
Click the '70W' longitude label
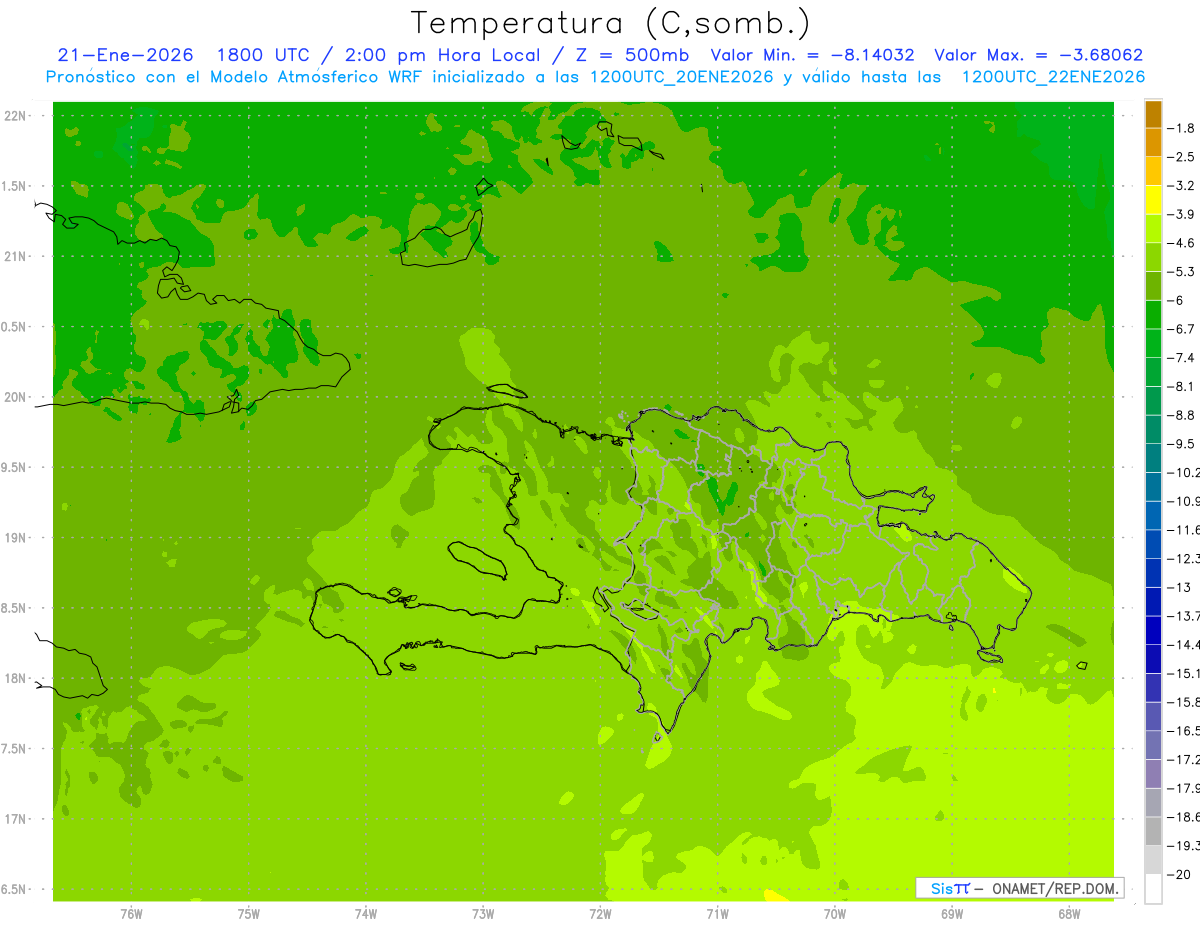835,913
